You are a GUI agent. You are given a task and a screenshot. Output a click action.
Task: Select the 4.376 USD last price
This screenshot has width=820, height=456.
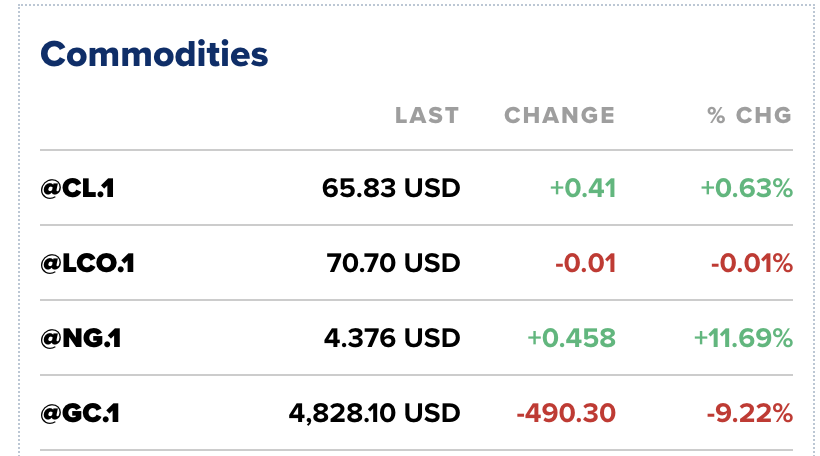tap(392, 338)
